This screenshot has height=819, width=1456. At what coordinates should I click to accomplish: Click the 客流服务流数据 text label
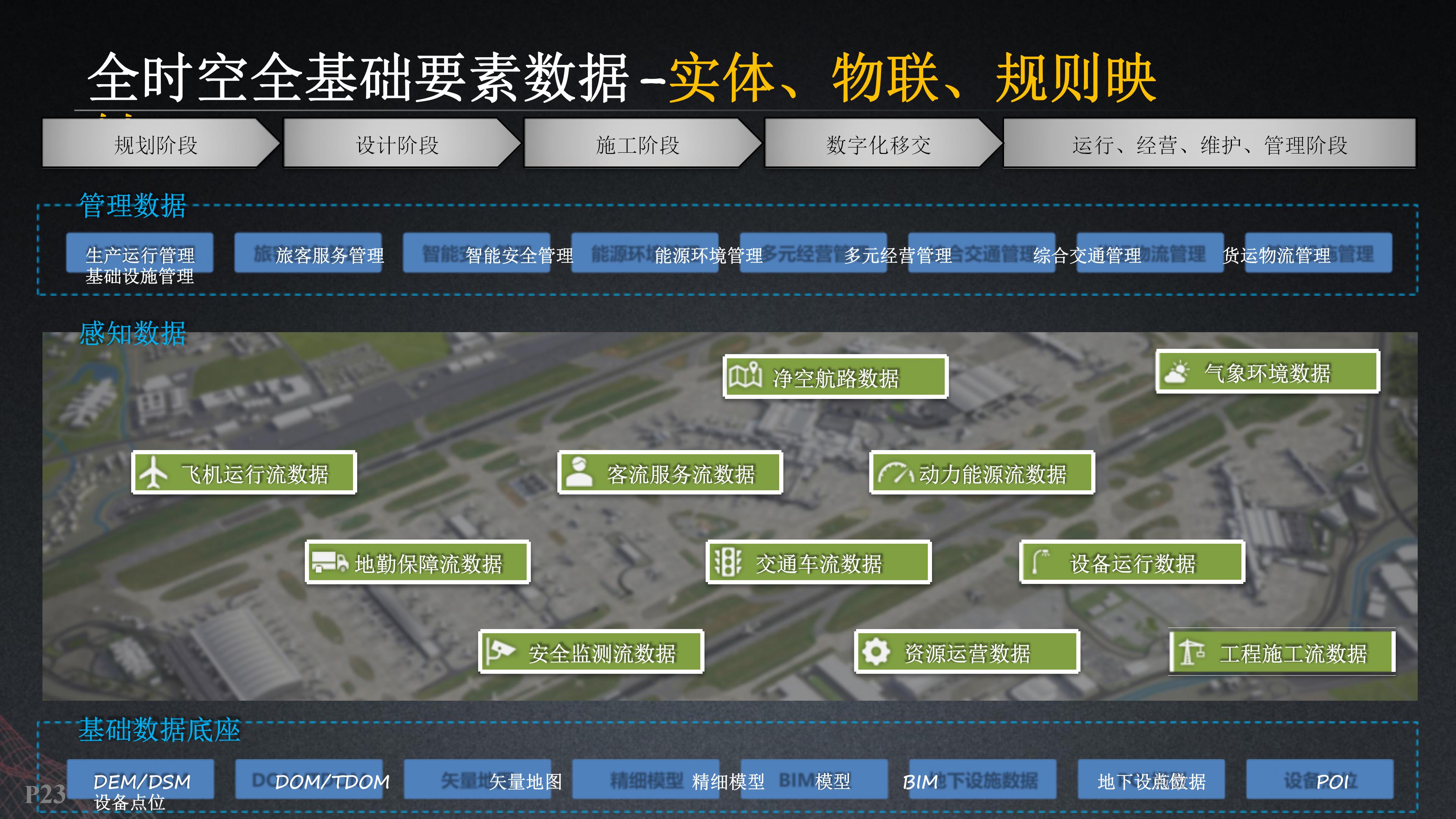681,474
